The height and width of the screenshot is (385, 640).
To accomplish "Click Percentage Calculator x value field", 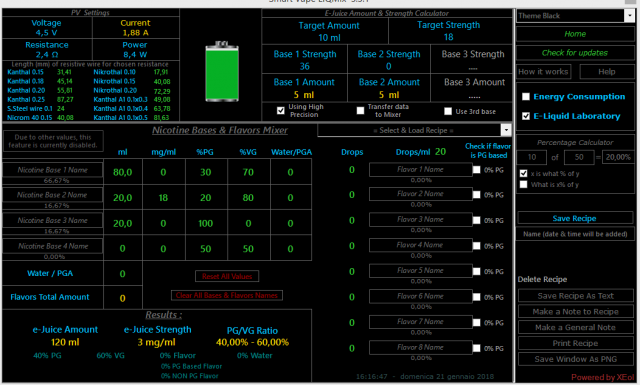I will pyautogui.click(x=532, y=157).
